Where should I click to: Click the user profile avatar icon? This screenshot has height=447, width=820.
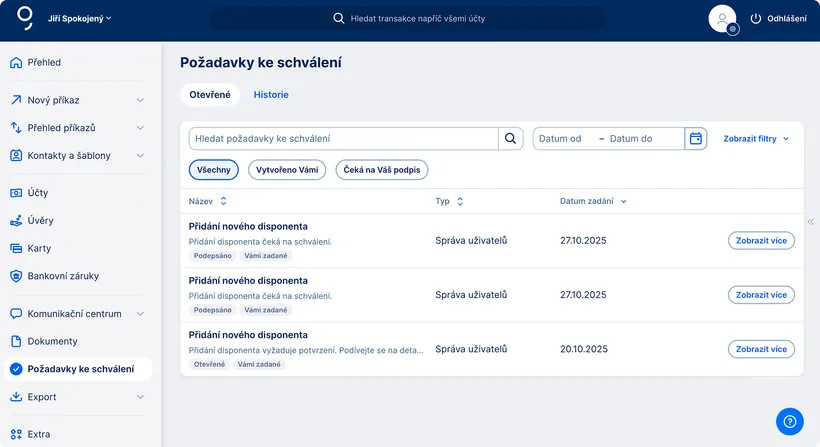(722, 18)
